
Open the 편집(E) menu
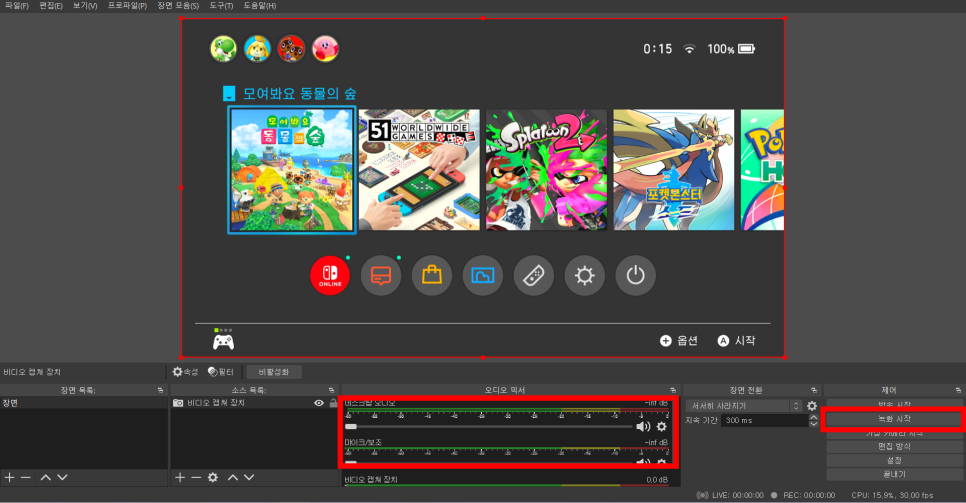pyautogui.click(x=51, y=6)
